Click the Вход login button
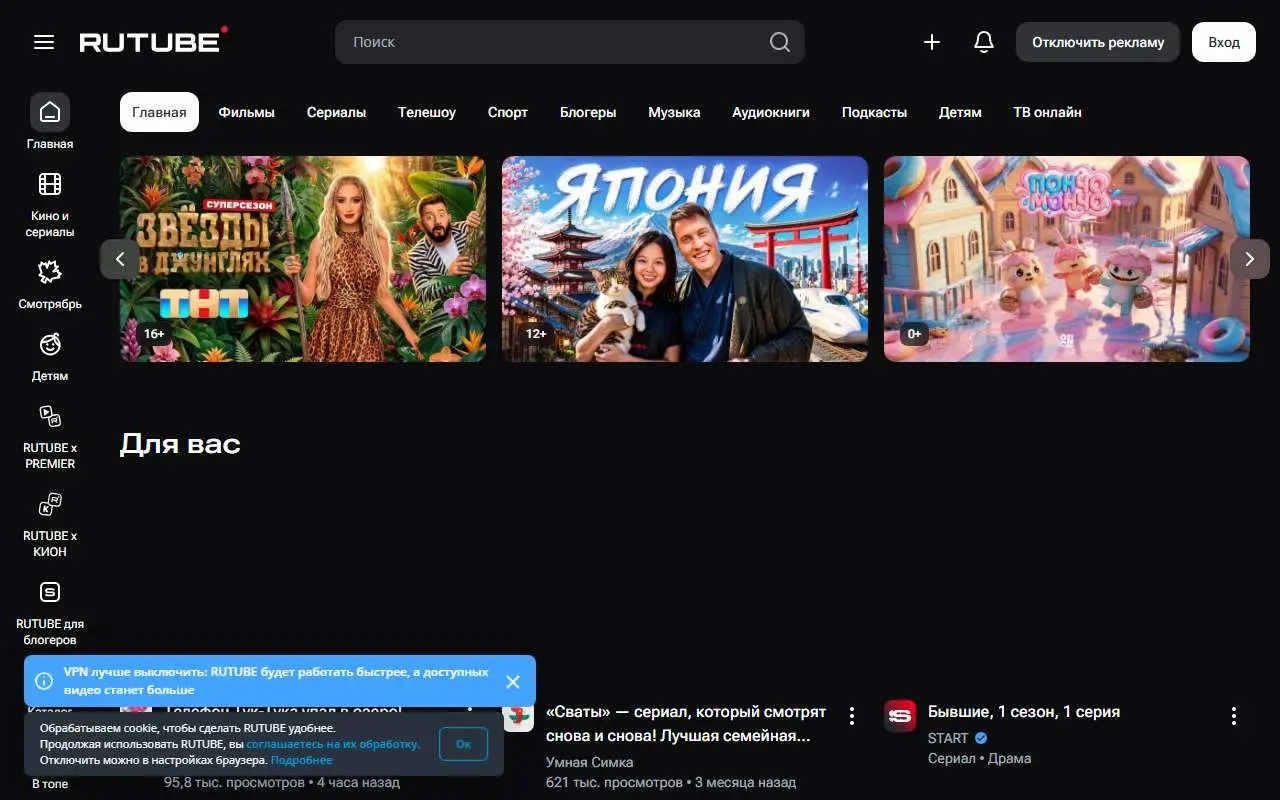Image resolution: width=1280 pixels, height=800 pixels. coord(1224,42)
